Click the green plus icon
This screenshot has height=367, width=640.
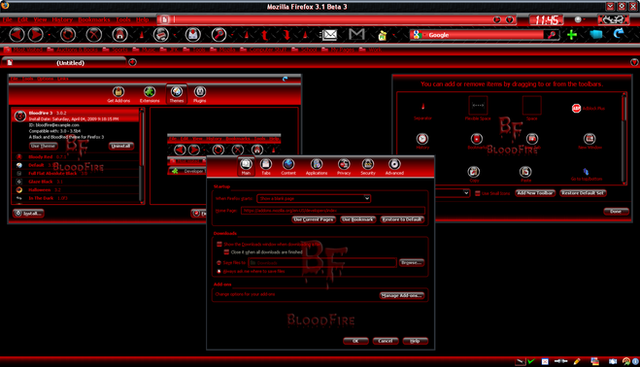tap(572, 35)
